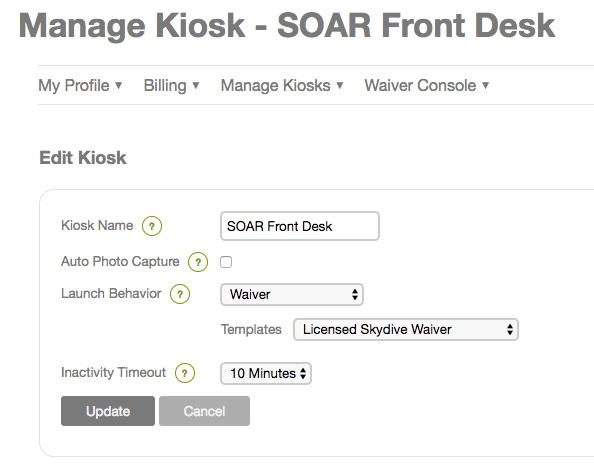Click the arrow next to Billing

[x=195, y=86]
